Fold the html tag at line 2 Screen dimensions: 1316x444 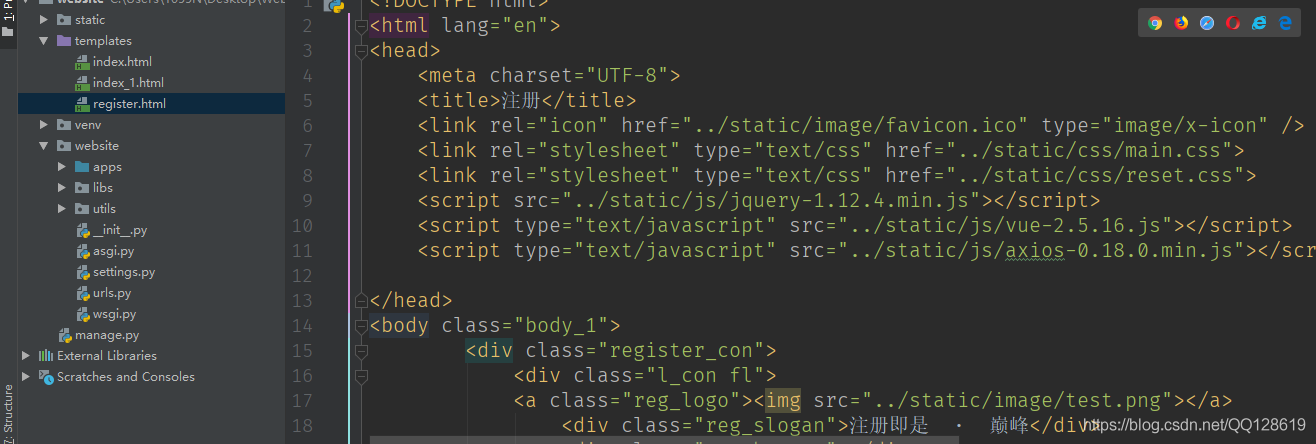coord(361,26)
